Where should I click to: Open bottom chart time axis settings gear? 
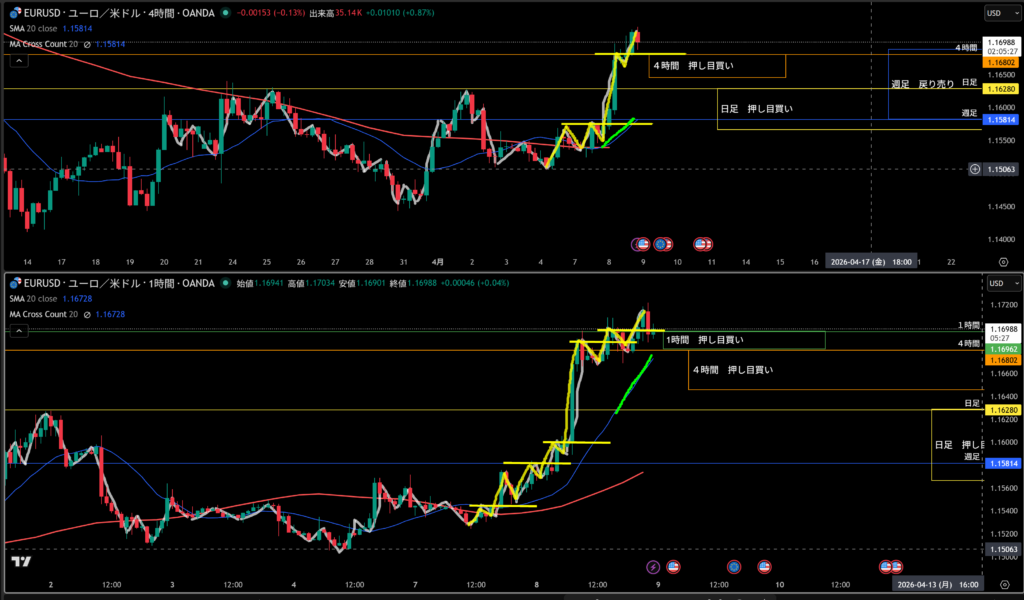1003,585
